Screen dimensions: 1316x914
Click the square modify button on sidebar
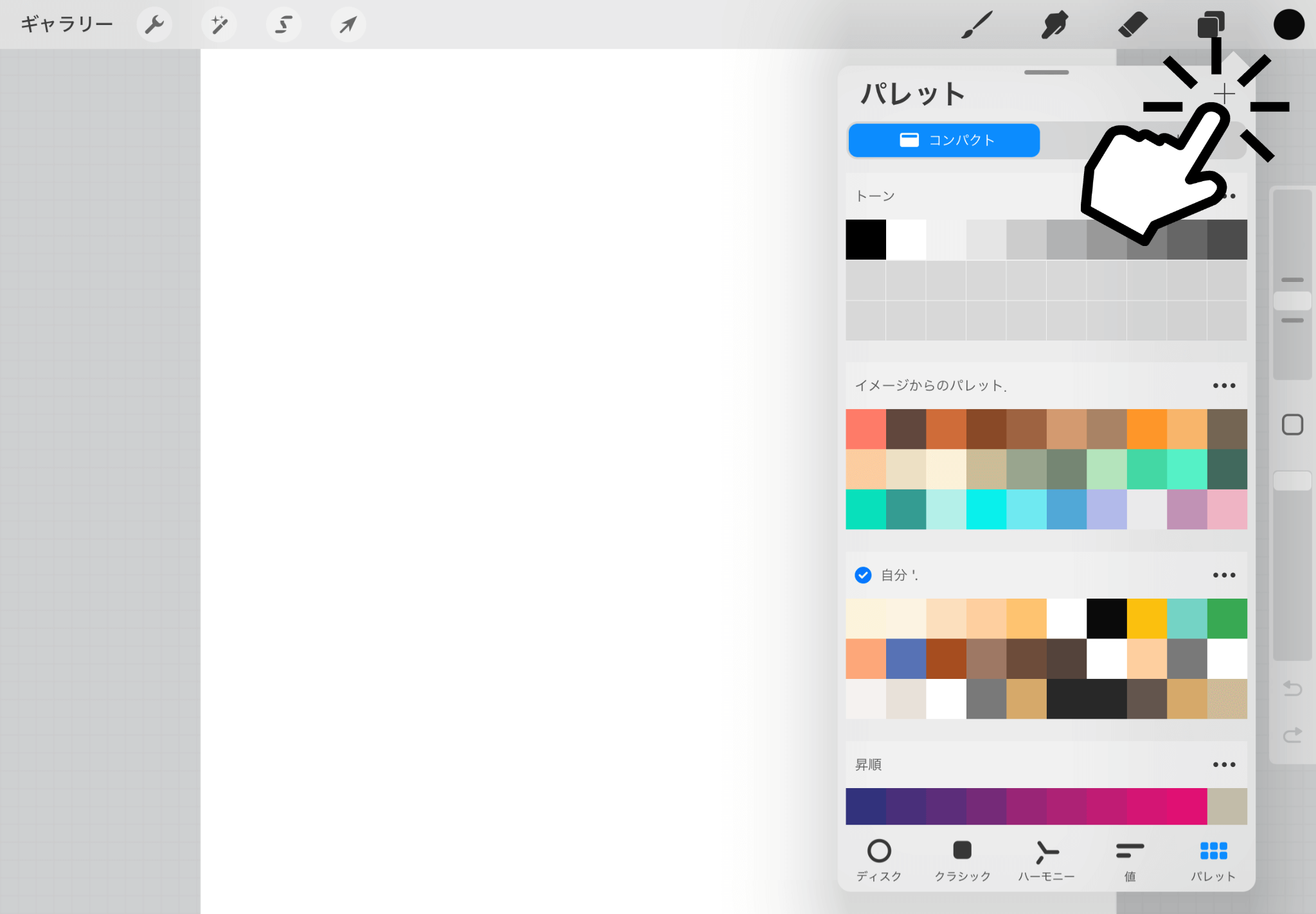tap(1292, 425)
